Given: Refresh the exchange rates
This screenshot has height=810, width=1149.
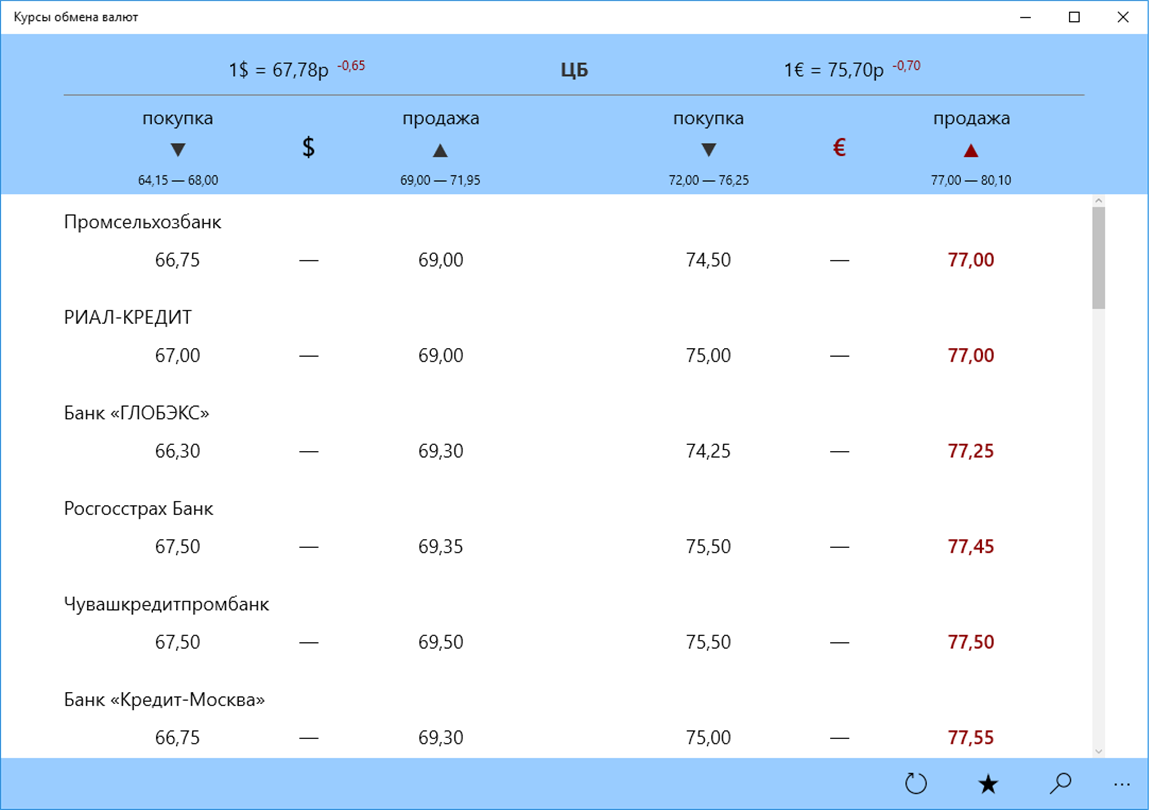Looking at the screenshot, I should (915, 784).
